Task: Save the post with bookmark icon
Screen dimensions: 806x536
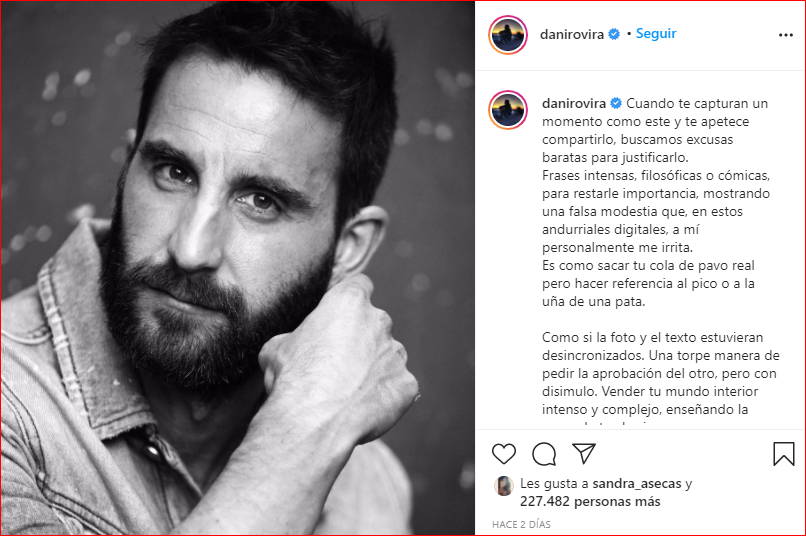Action: pos(783,454)
